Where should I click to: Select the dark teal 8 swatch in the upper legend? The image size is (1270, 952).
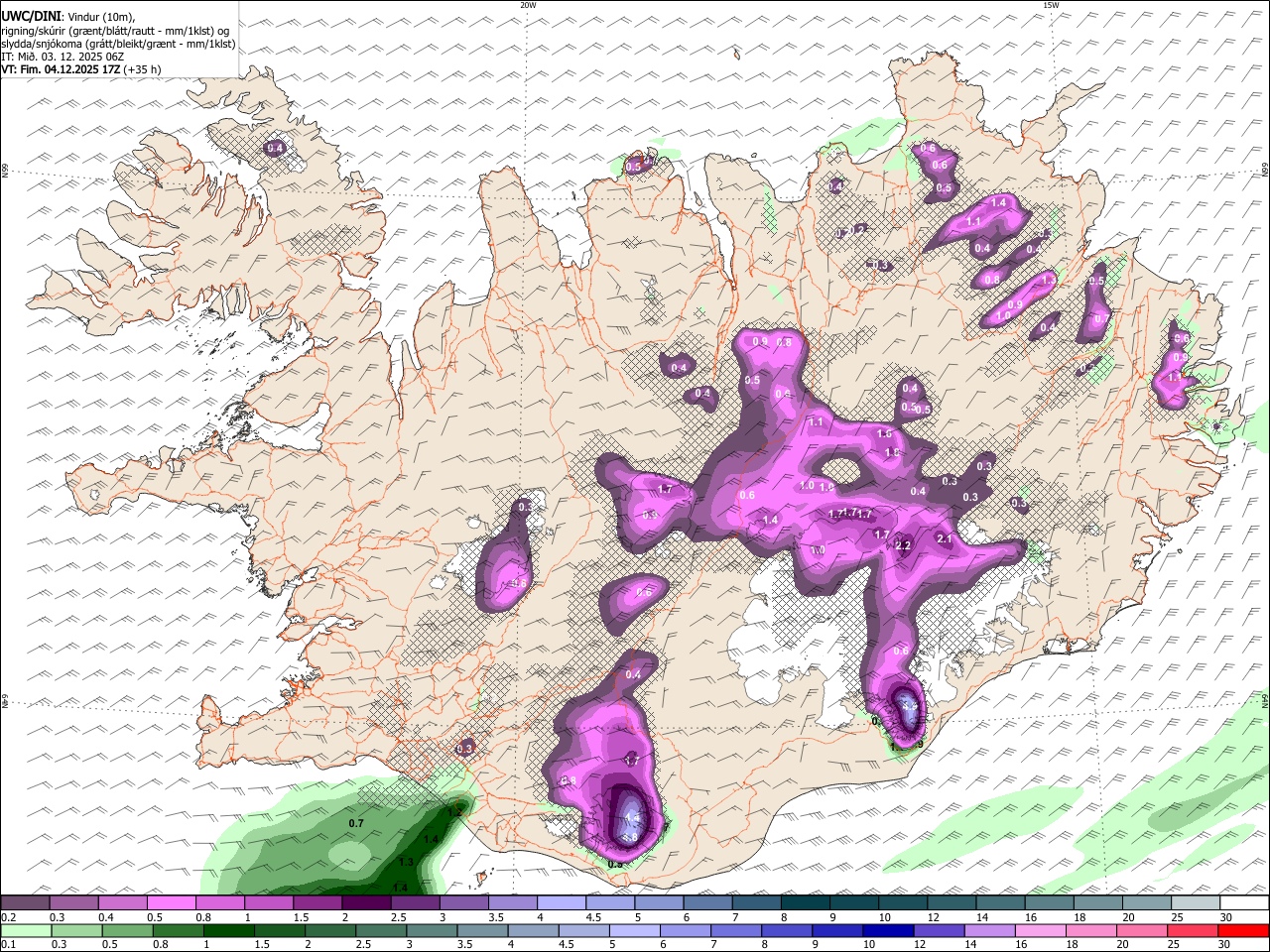806,903
